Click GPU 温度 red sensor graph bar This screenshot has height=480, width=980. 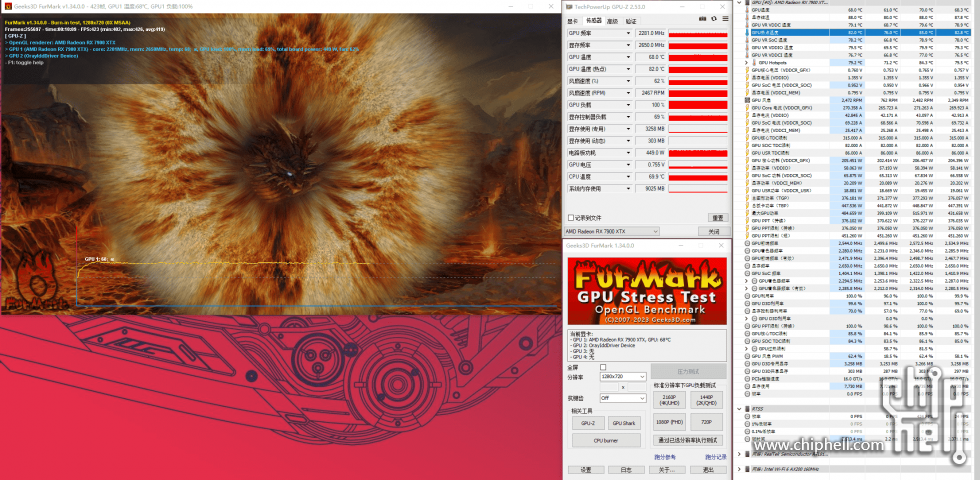coord(698,57)
